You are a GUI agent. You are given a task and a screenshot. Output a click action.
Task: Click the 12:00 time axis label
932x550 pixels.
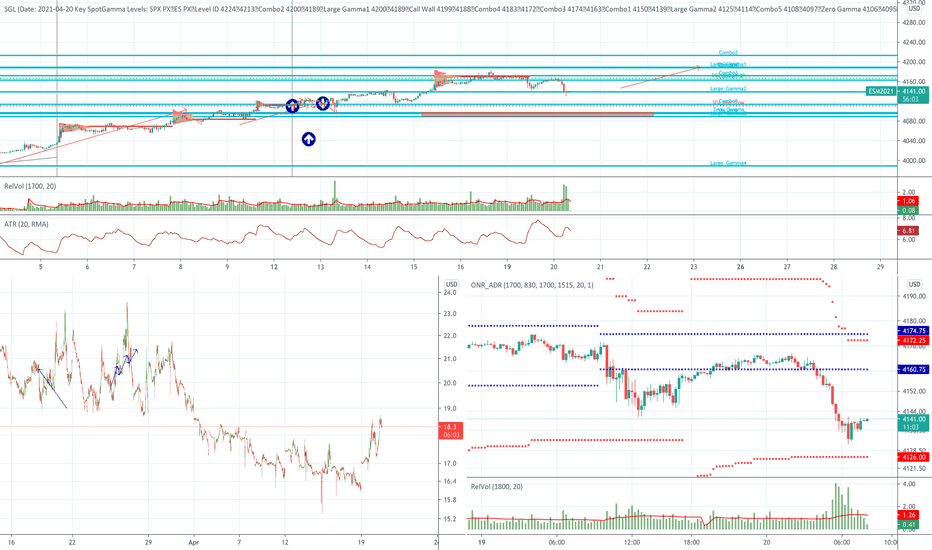632,542
